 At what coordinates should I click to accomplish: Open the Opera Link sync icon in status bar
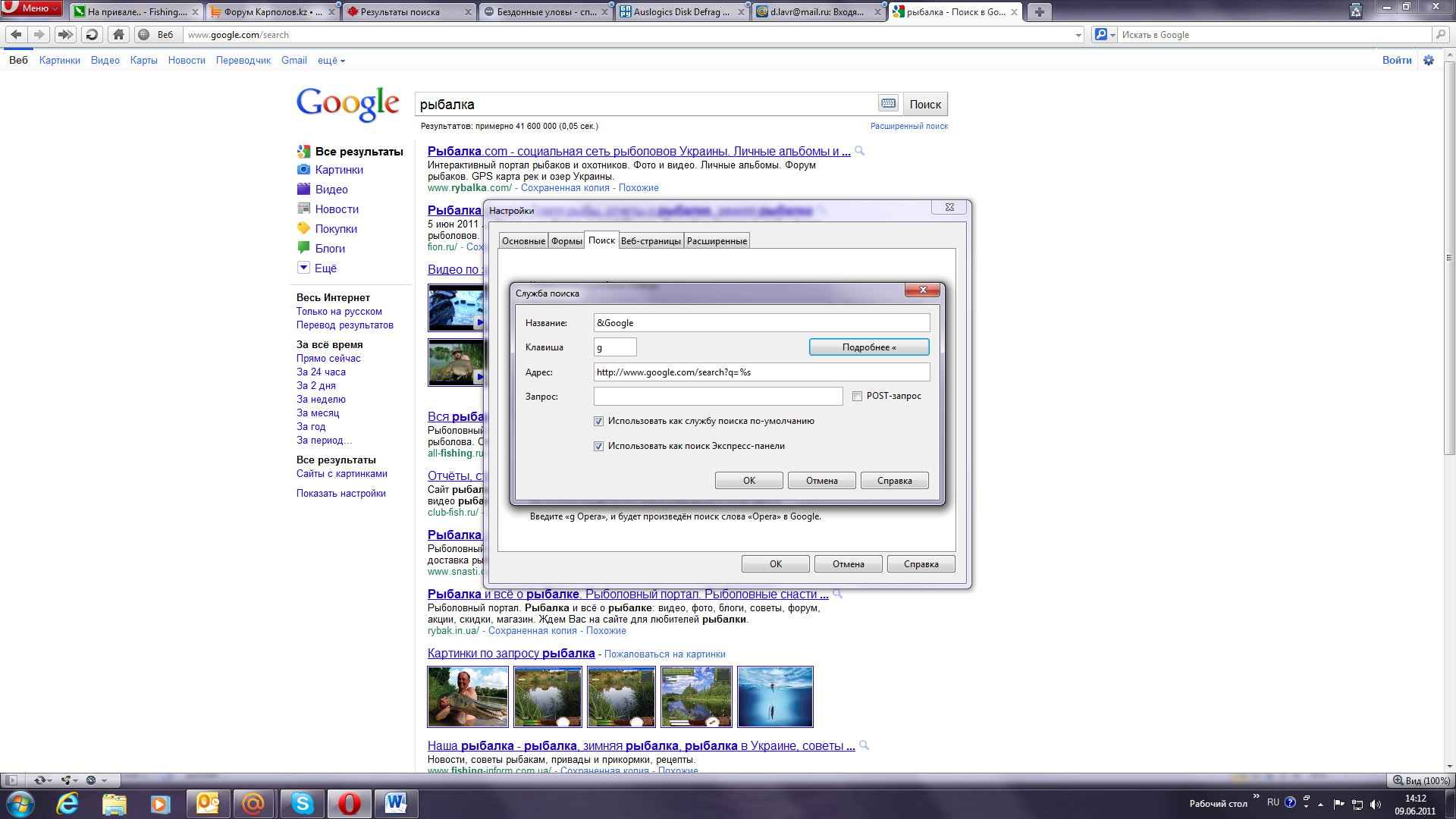[x=39, y=780]
